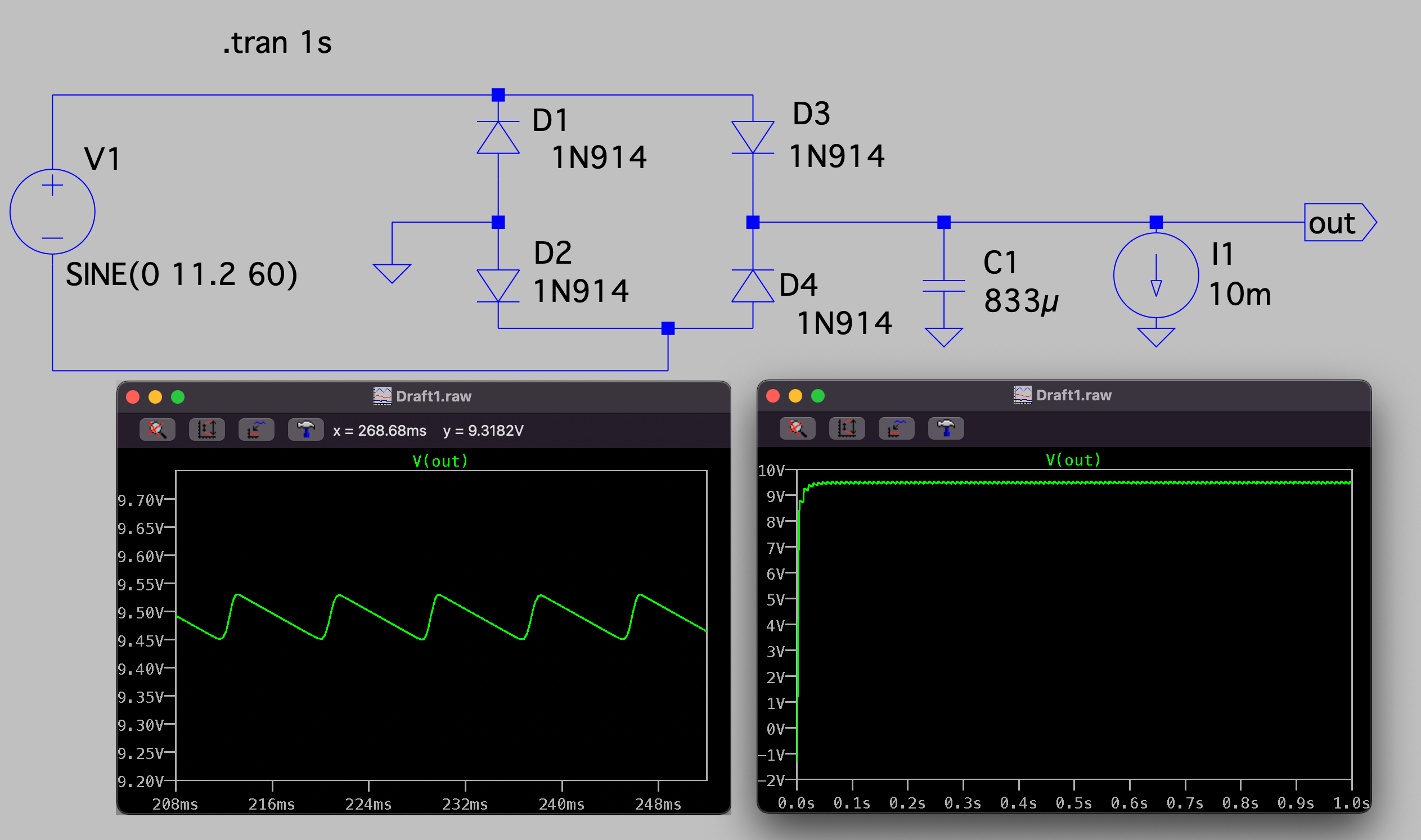
Task: Click autorange Y-axis icon in the 0s–1.0s plot window
Action: pos(847,428)
